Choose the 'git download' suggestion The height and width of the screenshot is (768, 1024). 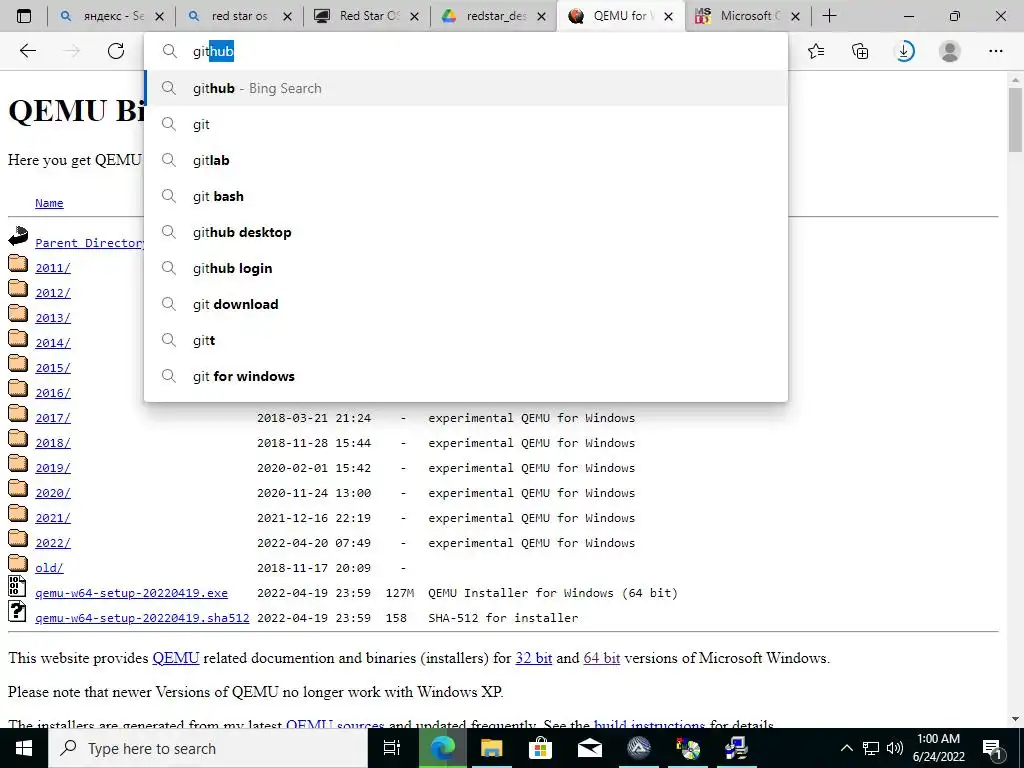coord(466,304)
